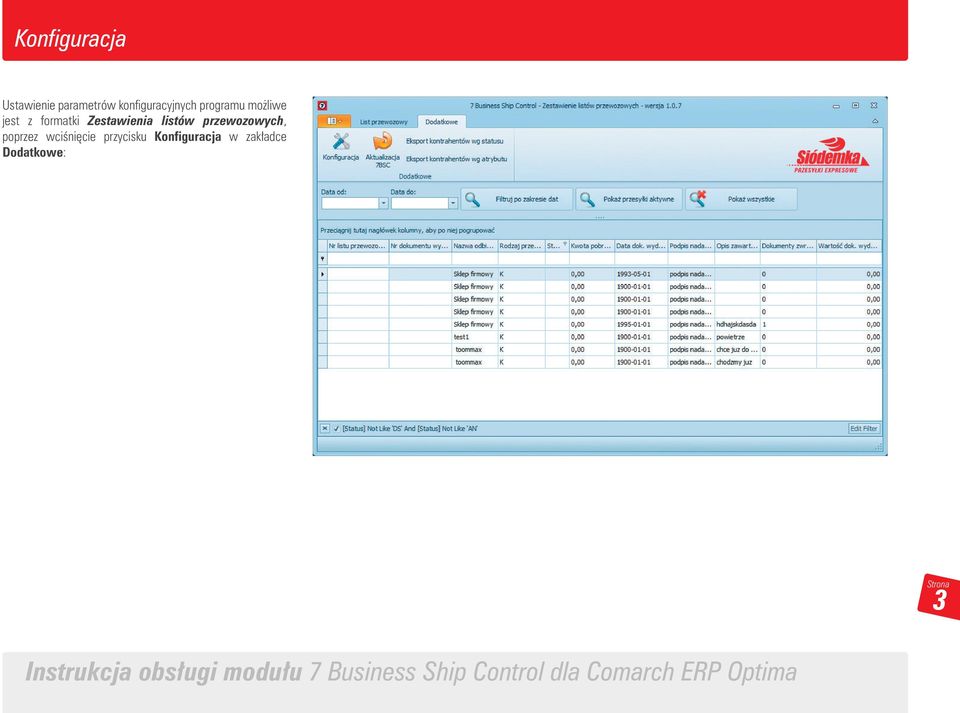This screenshot has width=960, height=713.
Task: Click Pokaż przesyłki aktywne button
Action: (629, 199)
